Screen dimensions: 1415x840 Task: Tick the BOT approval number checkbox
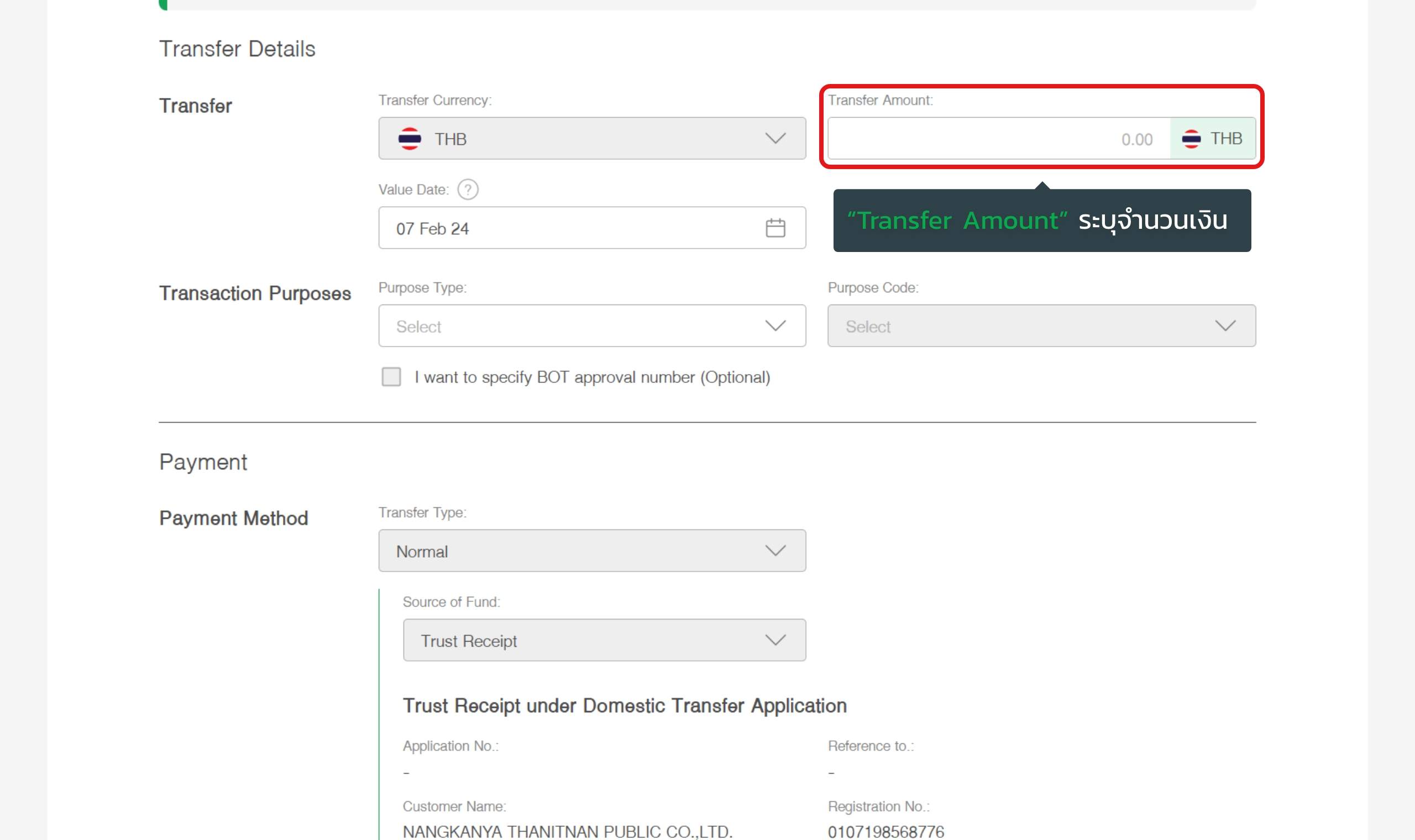[391, 377]
